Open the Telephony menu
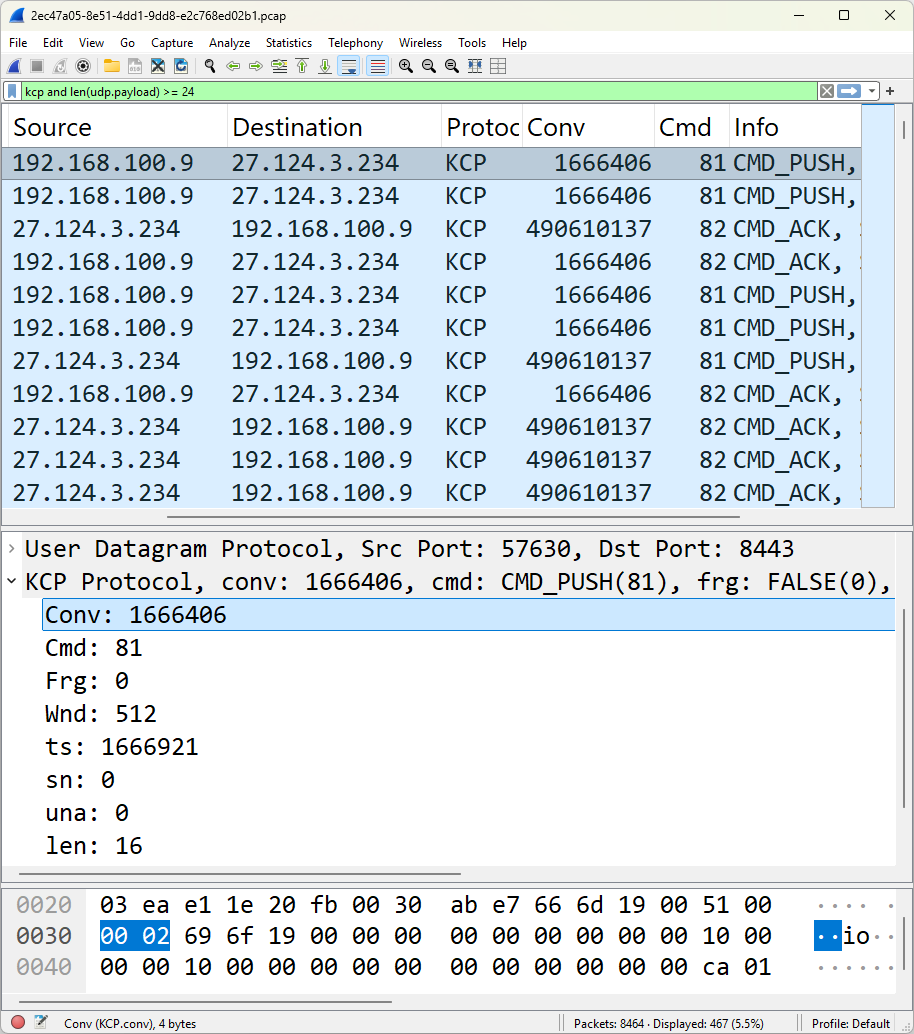Image resolution: width=914 pixels, height=1034 pixels. [x=355, y=43]
